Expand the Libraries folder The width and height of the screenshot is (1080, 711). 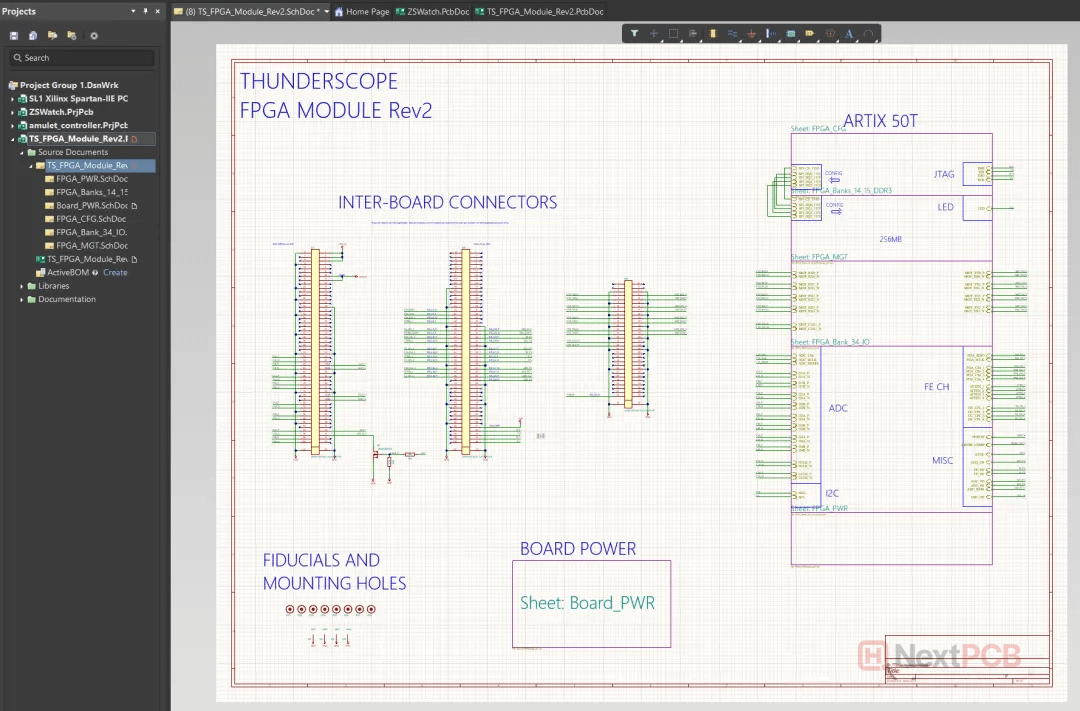(22, 286)
